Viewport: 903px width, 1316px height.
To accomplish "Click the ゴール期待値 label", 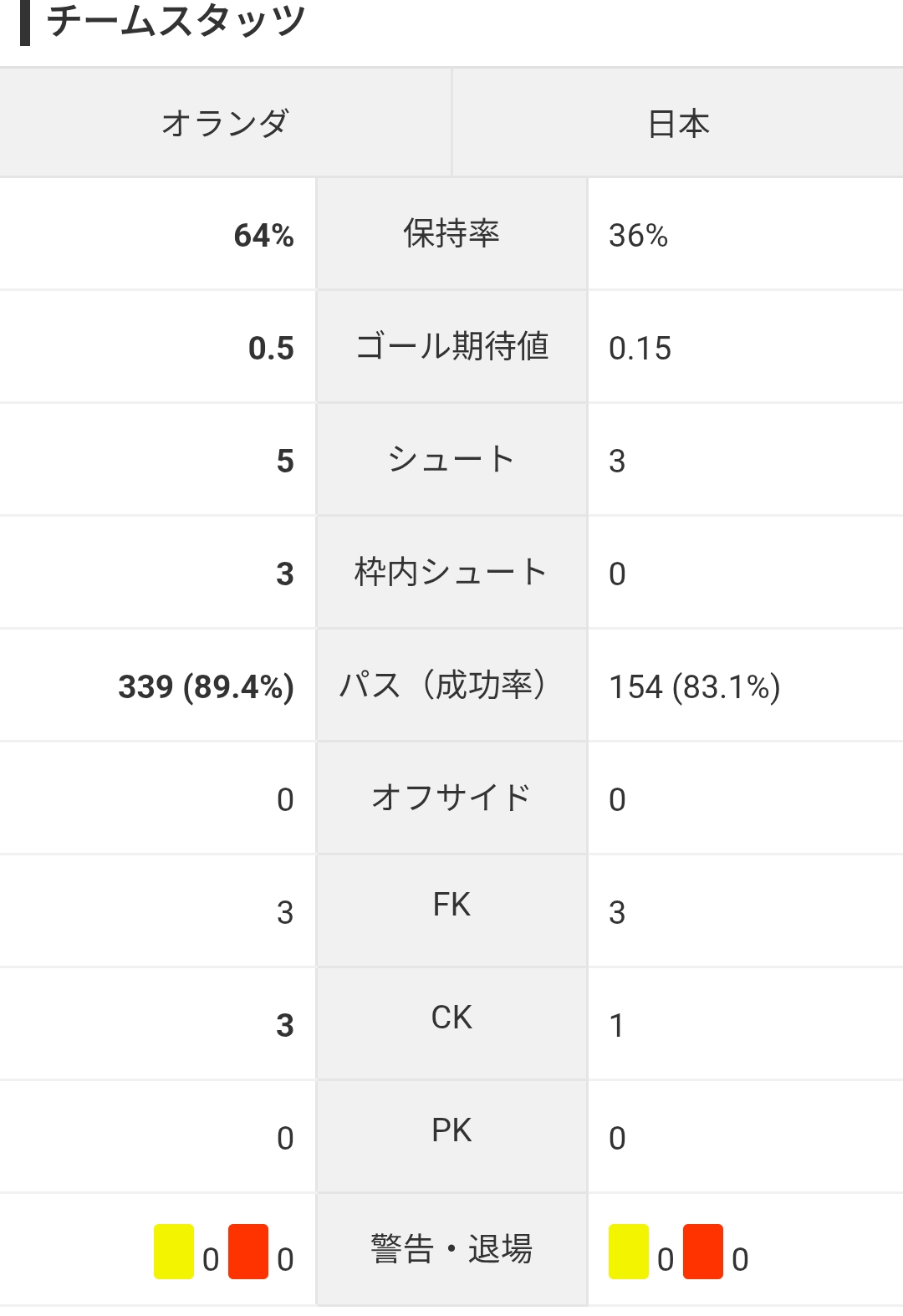I will point(451,346).
